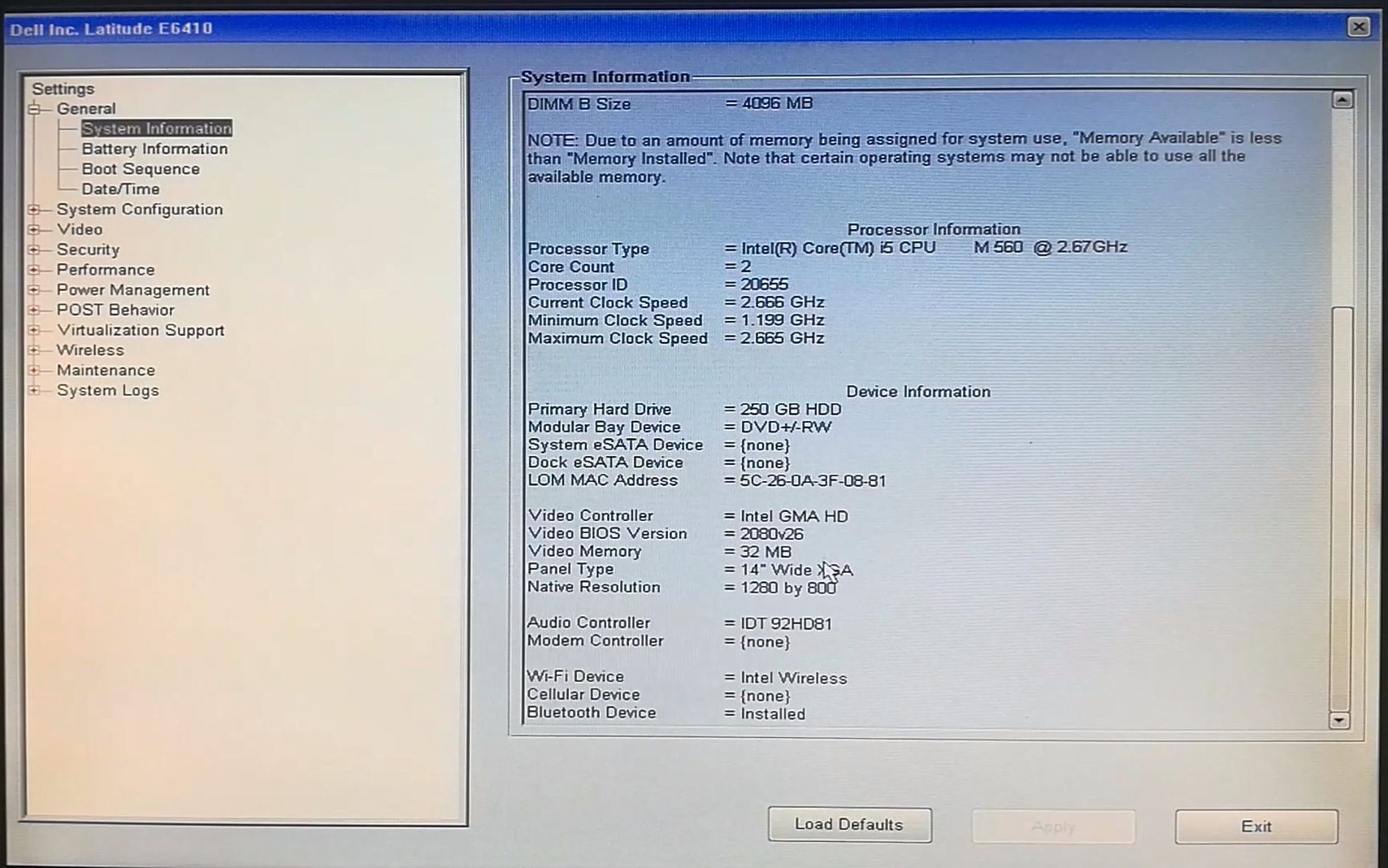Expand the Video settings node
The height and width of the screenshot is (868, 1388).
pos(34,230)
